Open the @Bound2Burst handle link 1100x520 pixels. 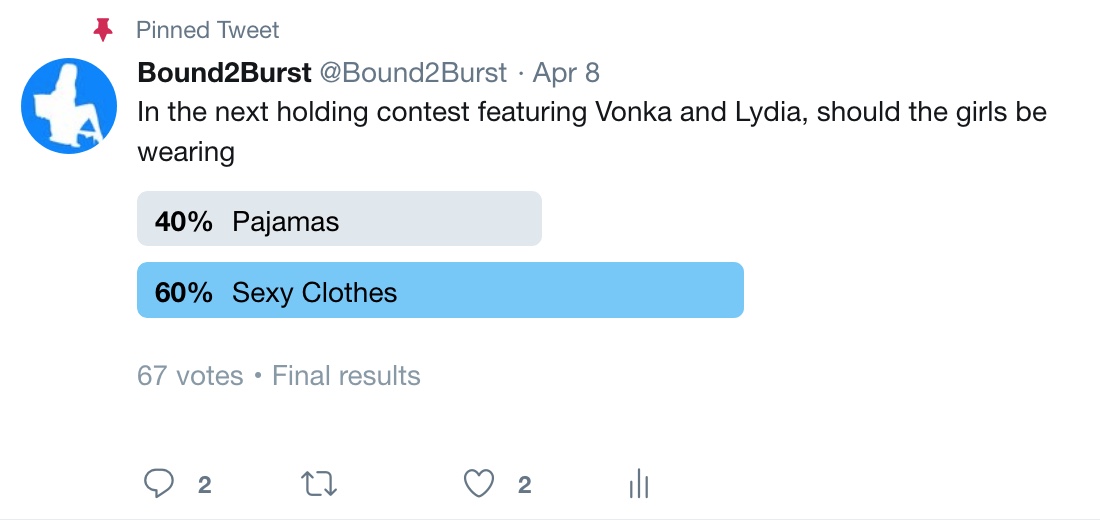coord(412,73)
